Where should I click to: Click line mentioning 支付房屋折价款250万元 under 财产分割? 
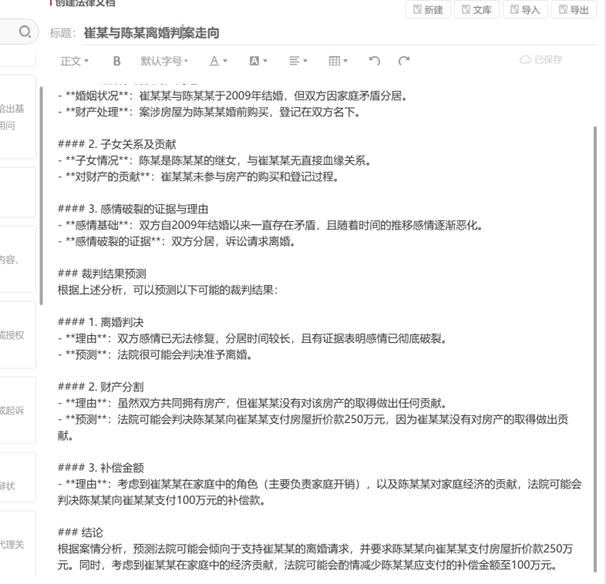pos(313,427)
